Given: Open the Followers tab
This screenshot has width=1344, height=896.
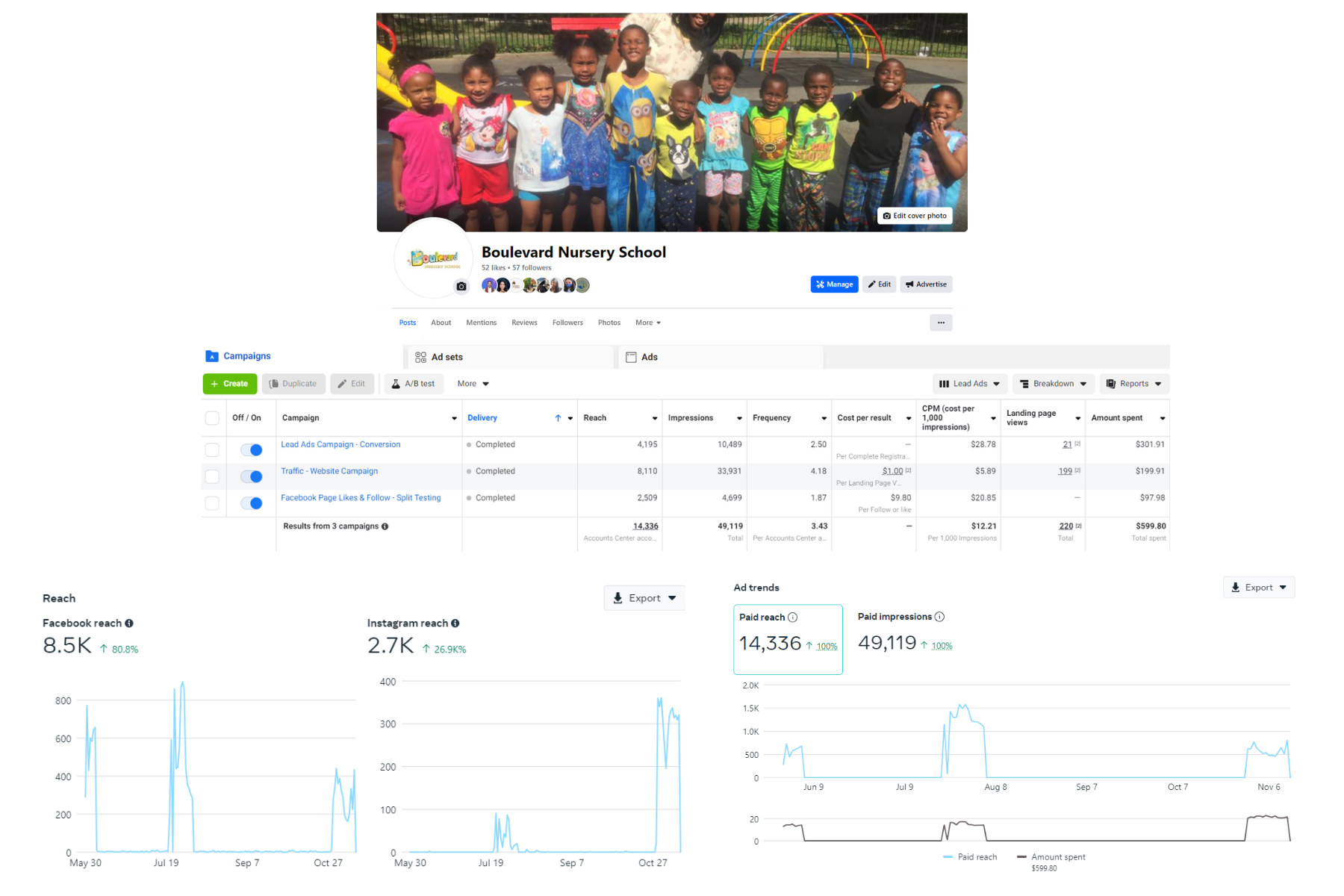Looking at the screenshot, I should [x=567, y=323].
